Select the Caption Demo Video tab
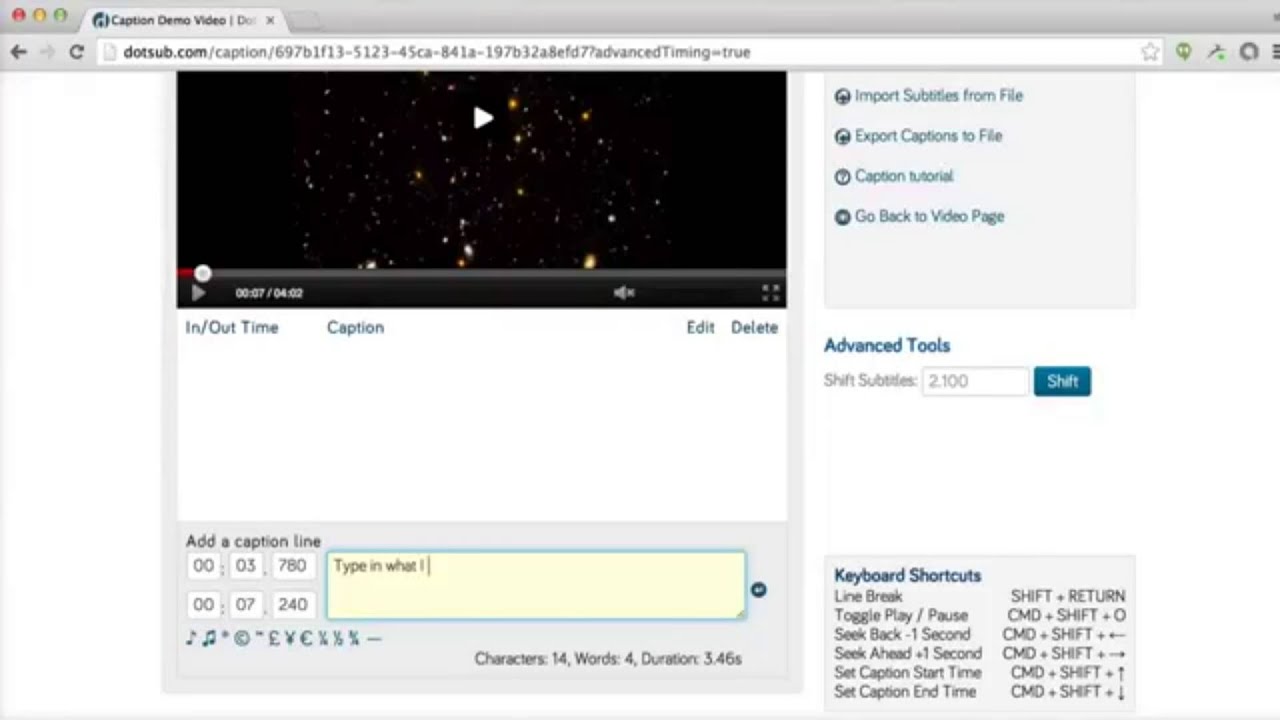1280x720 pixels. [182, 20]
